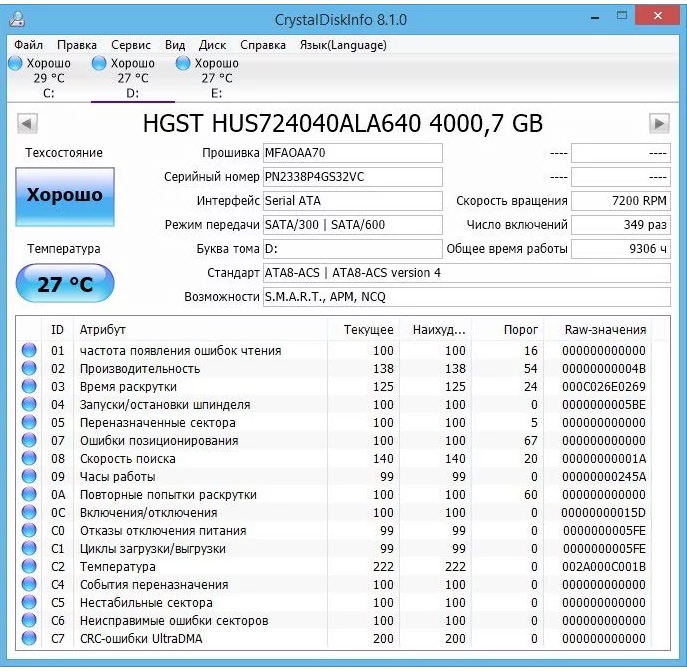Open the Справка menu
Viewport: 687px width, 671px height.
point(262,45)
